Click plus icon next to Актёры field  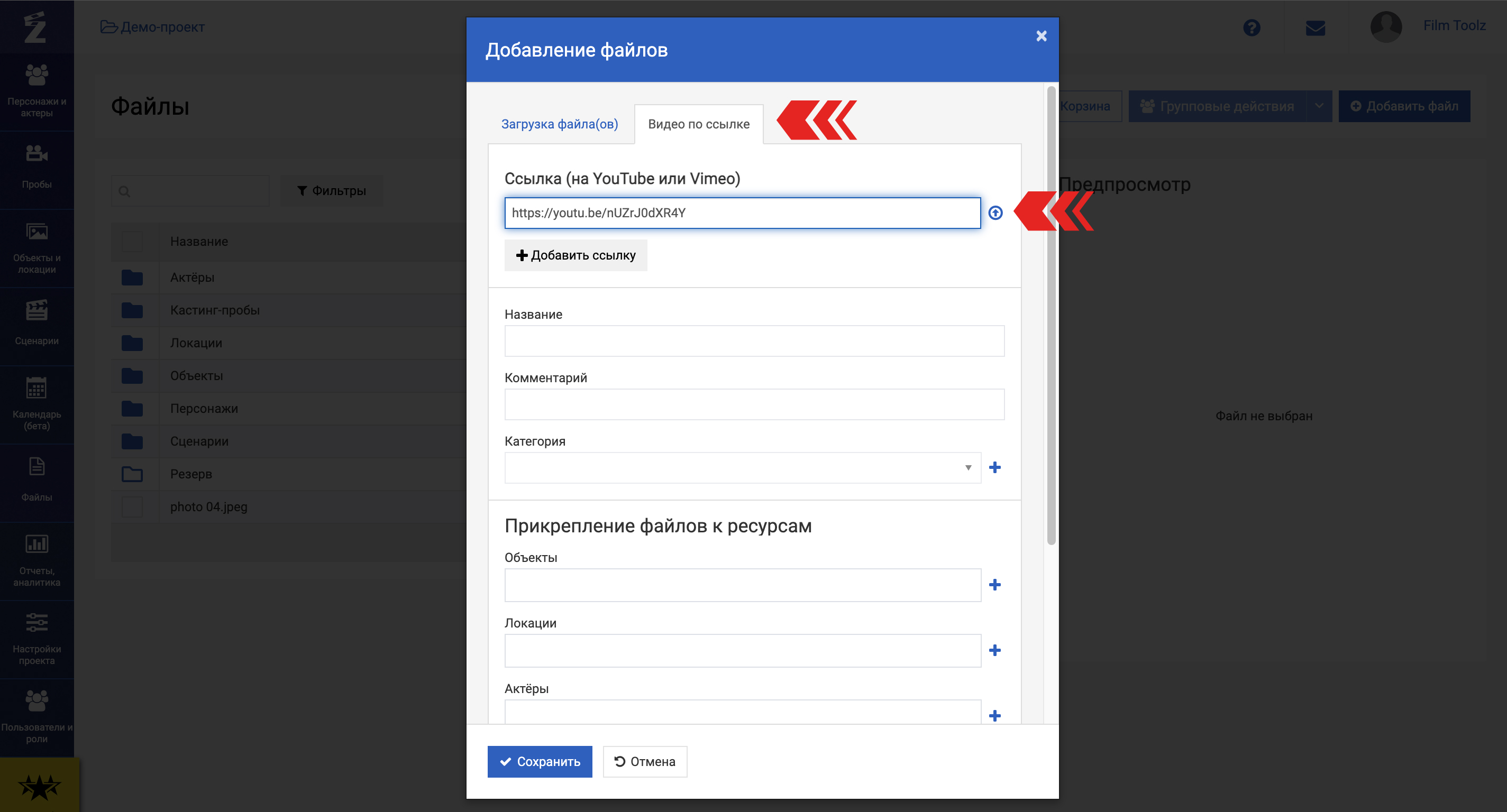click(x=994, y=716)
